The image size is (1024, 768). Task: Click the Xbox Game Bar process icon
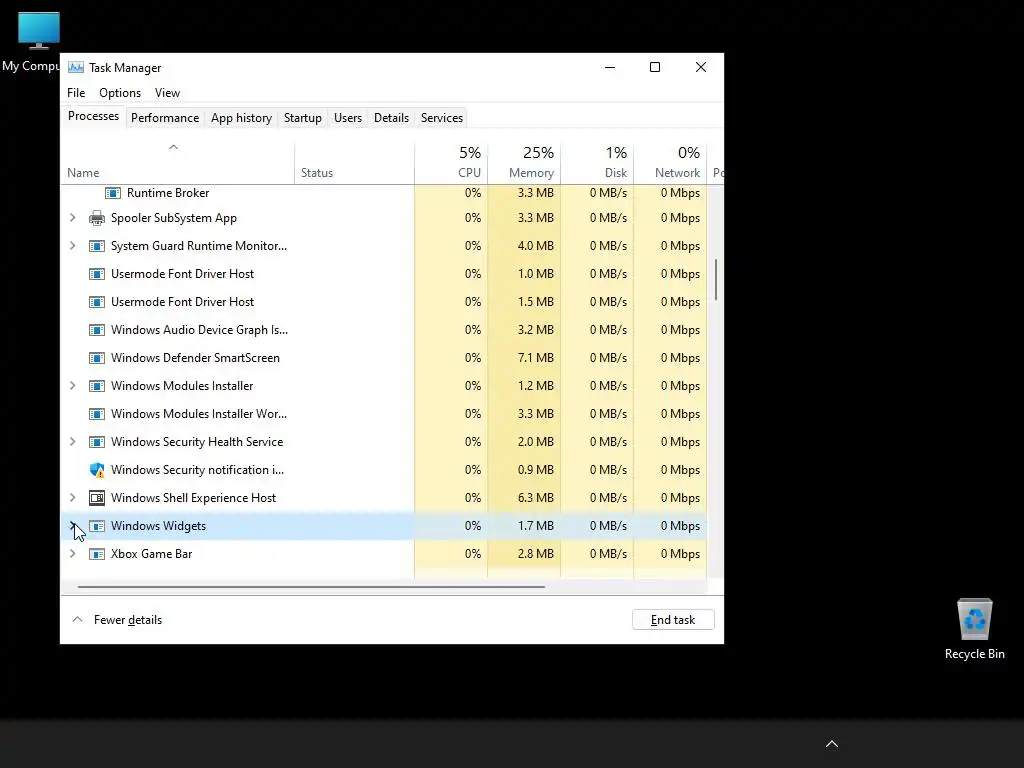point(97,554)
